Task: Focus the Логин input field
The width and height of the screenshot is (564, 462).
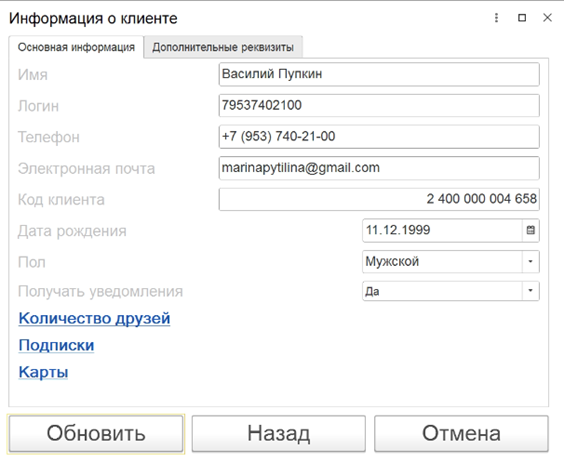Action: tap(379, 105)
